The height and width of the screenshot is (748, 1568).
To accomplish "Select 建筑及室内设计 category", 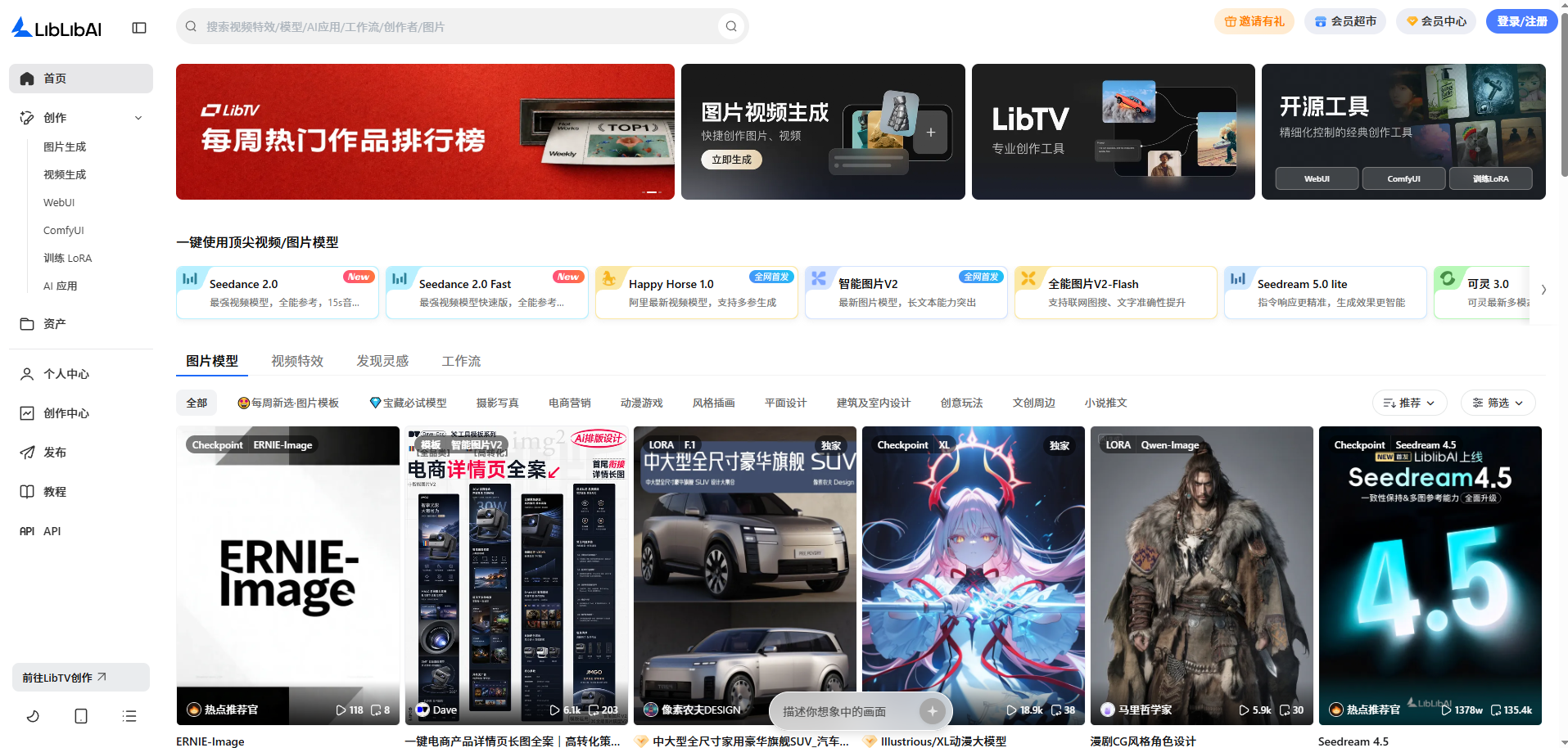I will tap(873, 403).
